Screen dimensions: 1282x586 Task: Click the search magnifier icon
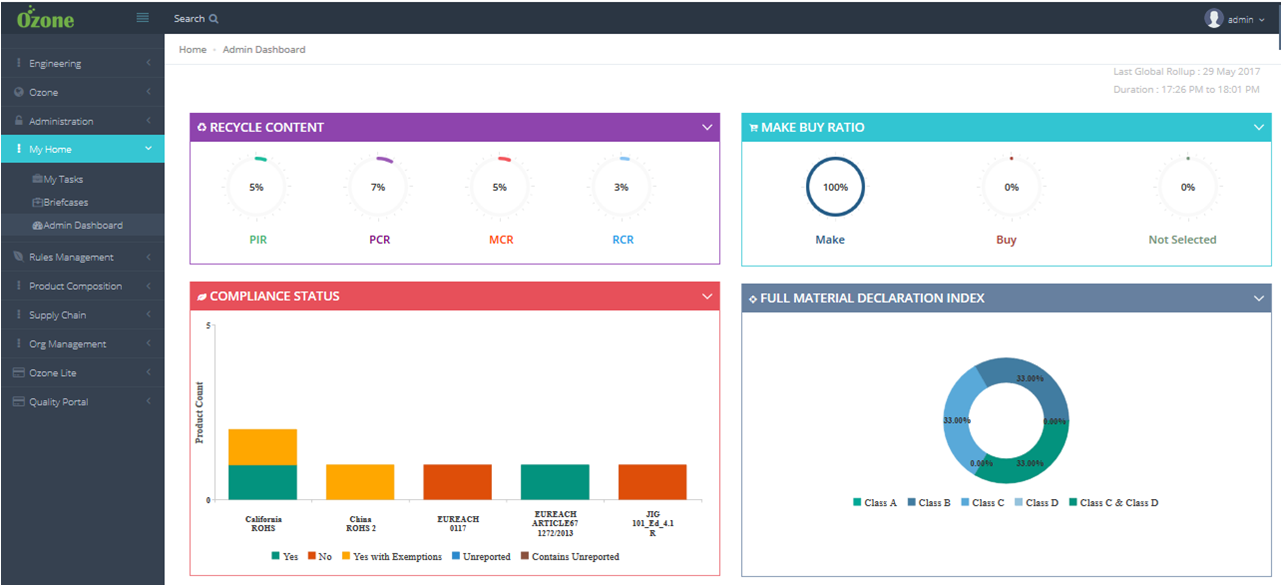pyautogui.click(x=214, y=19)
